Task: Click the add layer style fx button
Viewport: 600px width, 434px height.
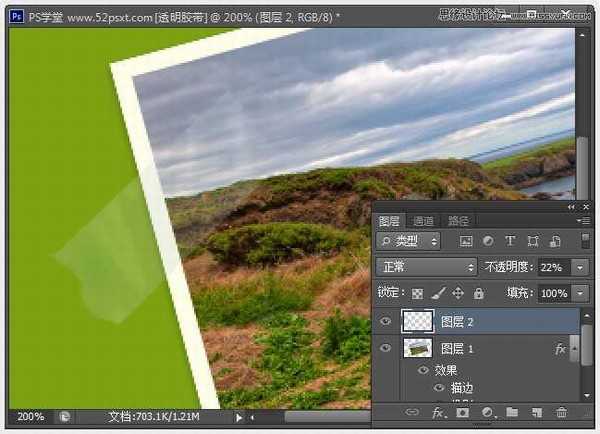Action: point(438,412)
